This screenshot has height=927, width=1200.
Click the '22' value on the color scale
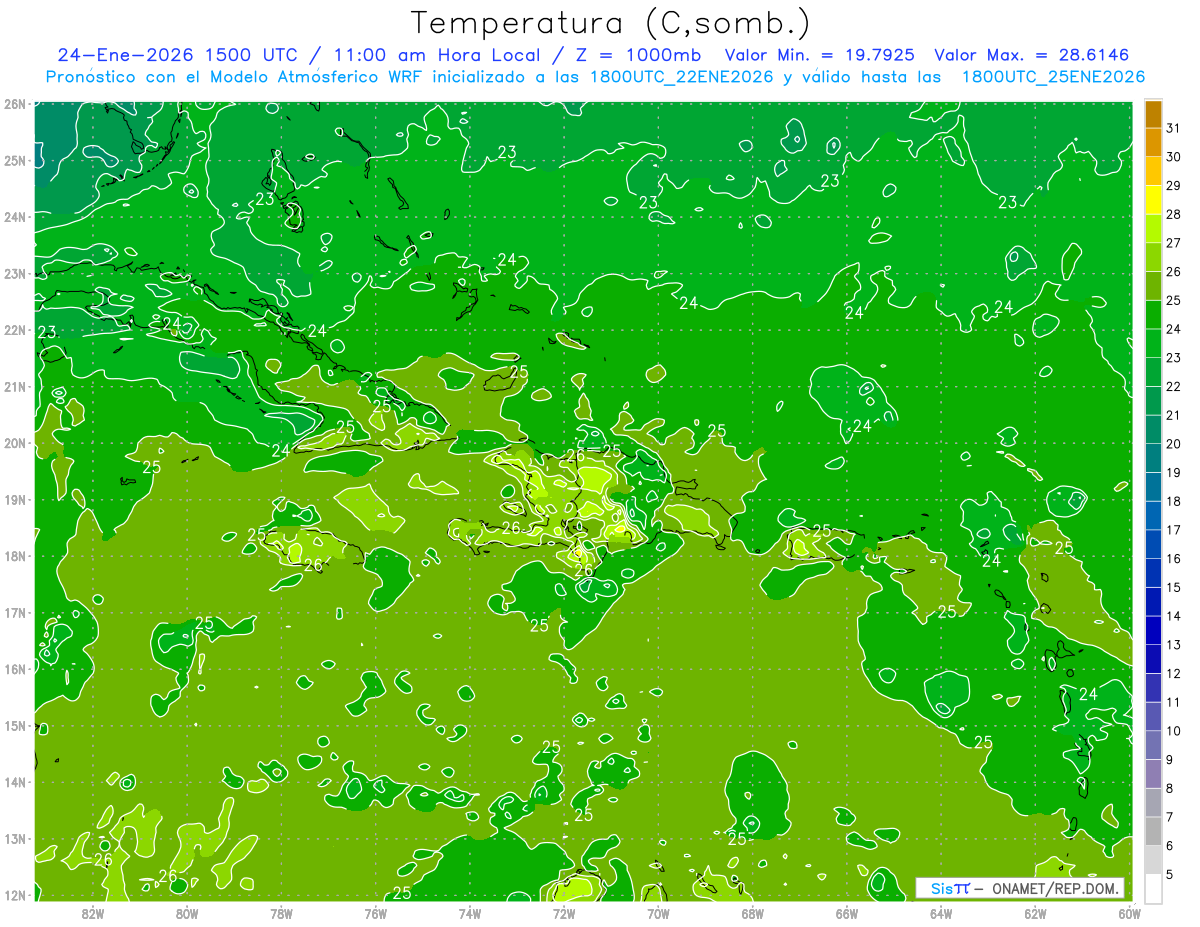[x=1173, y=387]
